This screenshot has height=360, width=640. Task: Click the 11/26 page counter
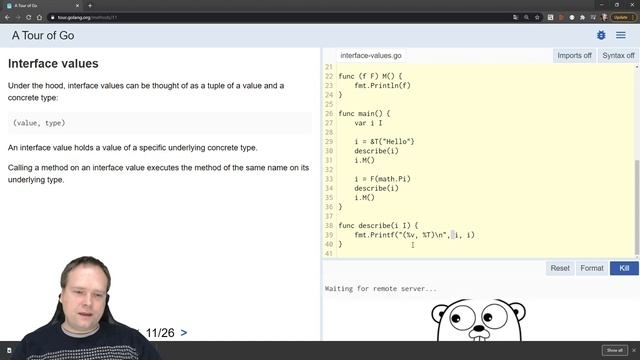(x=160, y=333)
